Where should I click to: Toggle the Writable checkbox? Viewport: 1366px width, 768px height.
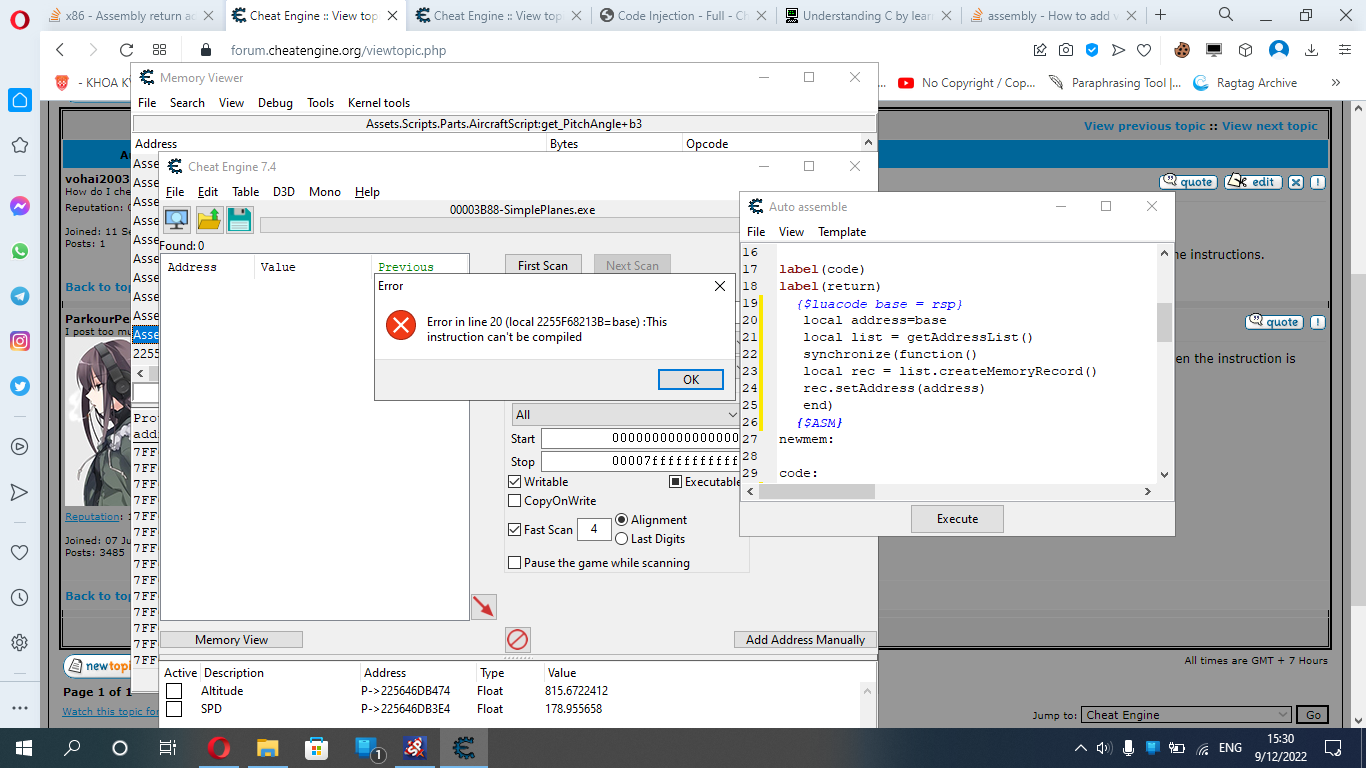pos(515,482)
